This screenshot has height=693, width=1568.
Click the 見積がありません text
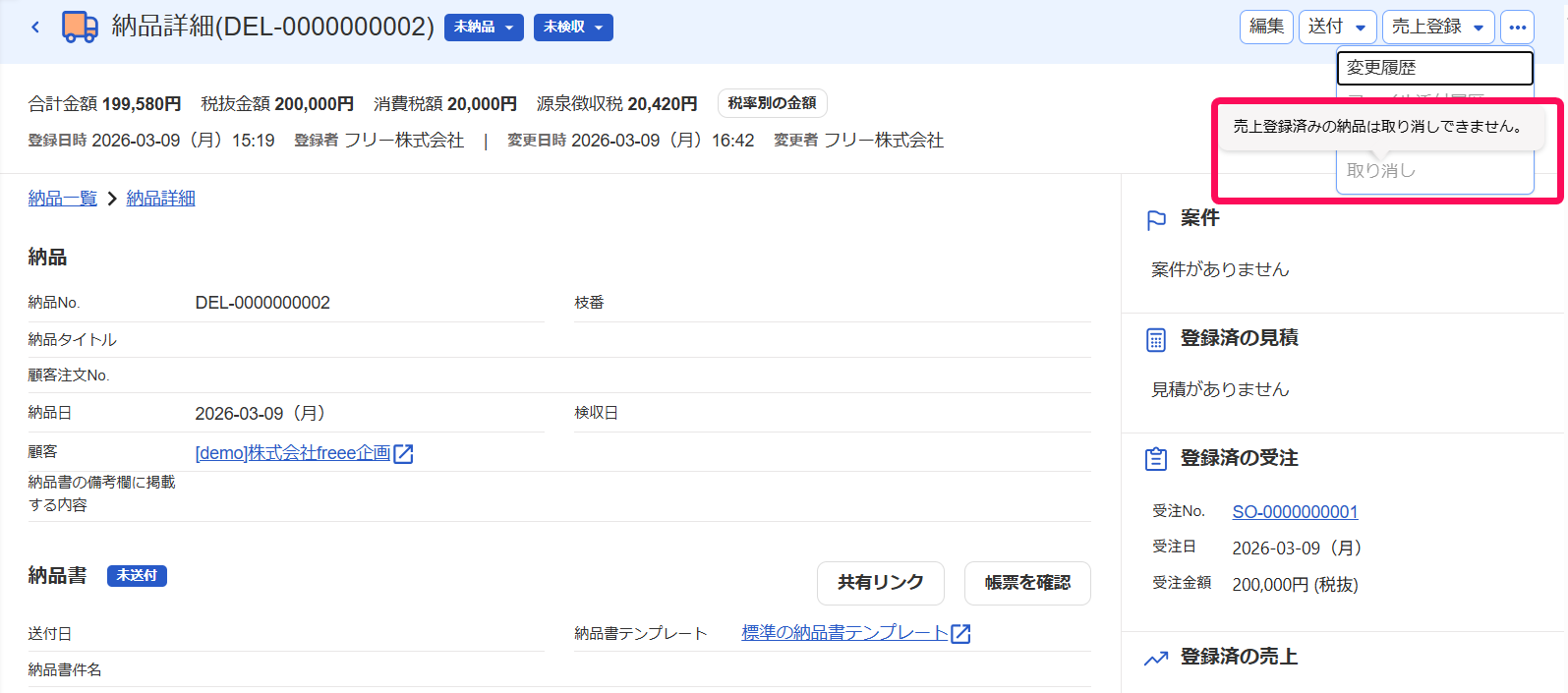pyautogui.click(x=1220, y=389)
